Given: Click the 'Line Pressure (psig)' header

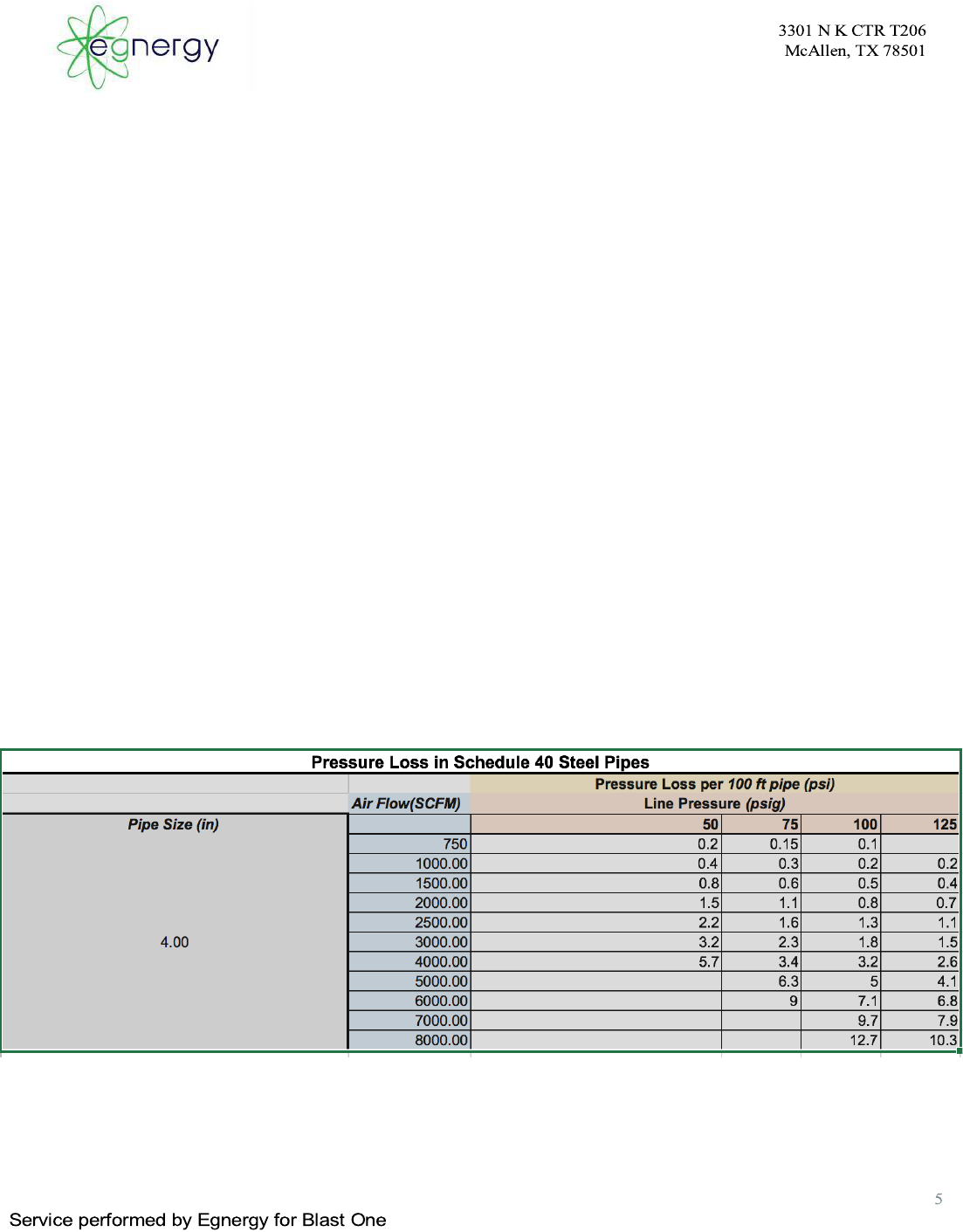Looking at the screenshot, I should (715, 803).
